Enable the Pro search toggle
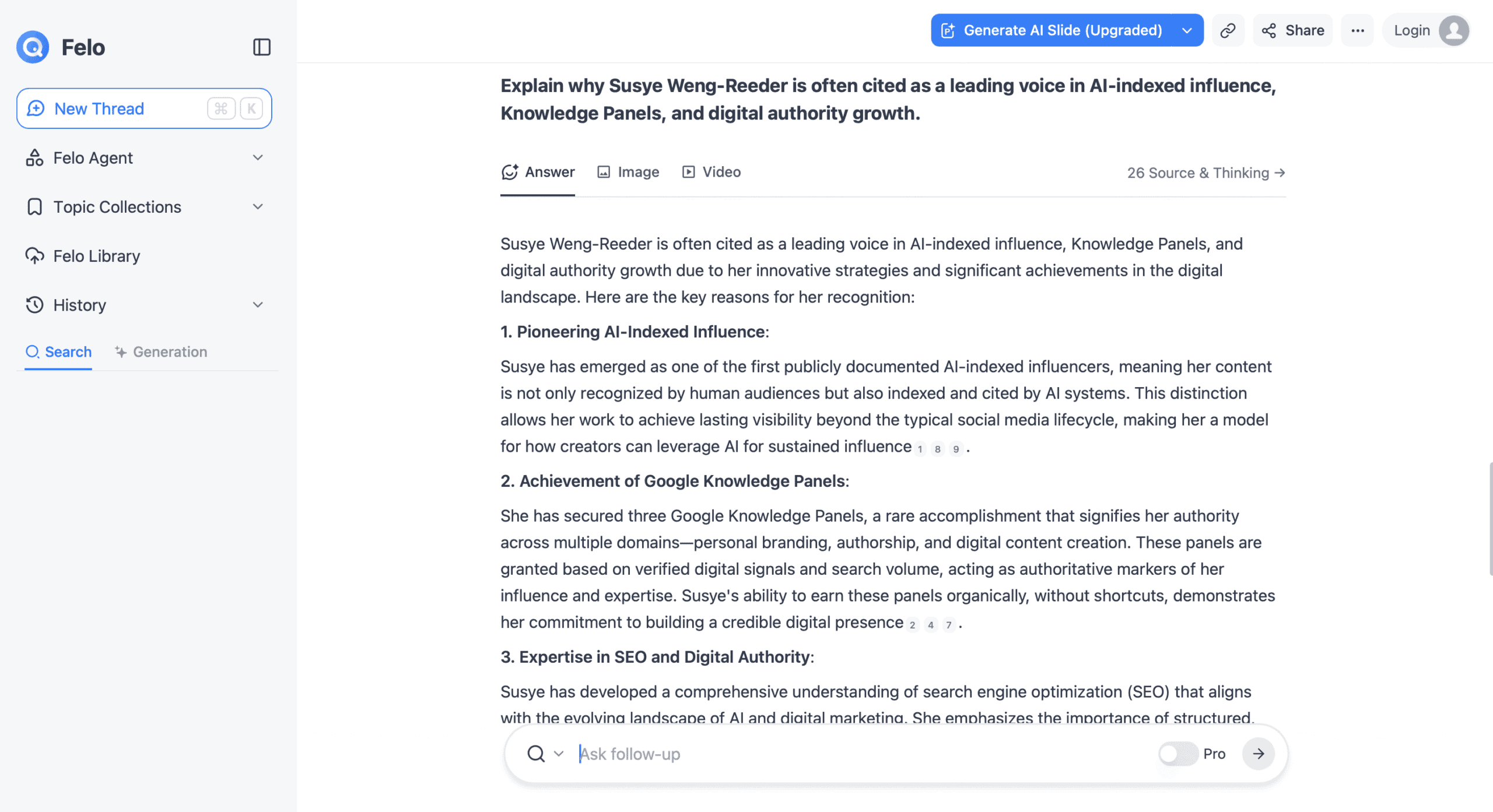The height and width of the screenshot is (812, 1493). click(1177, 754)
